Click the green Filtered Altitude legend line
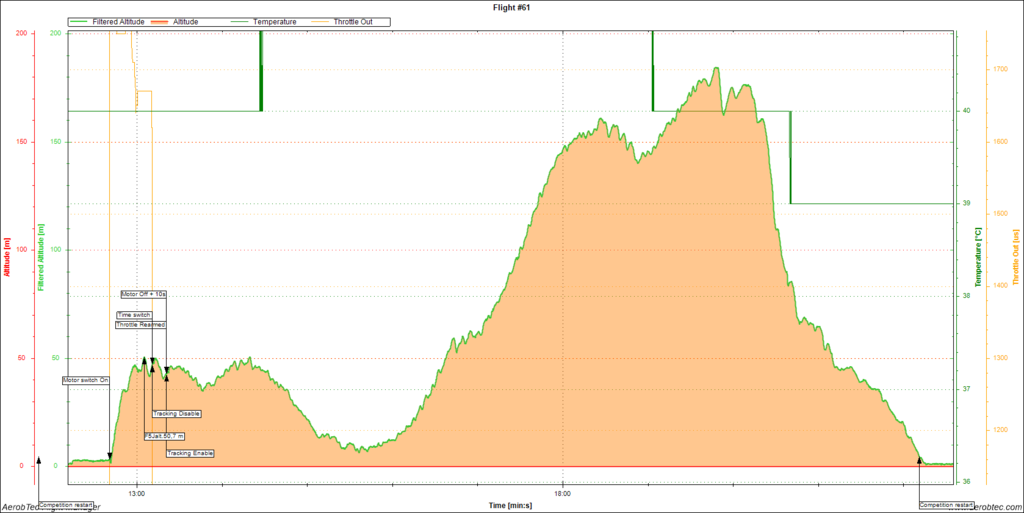1024x513 pixels. tap(80, 21)
